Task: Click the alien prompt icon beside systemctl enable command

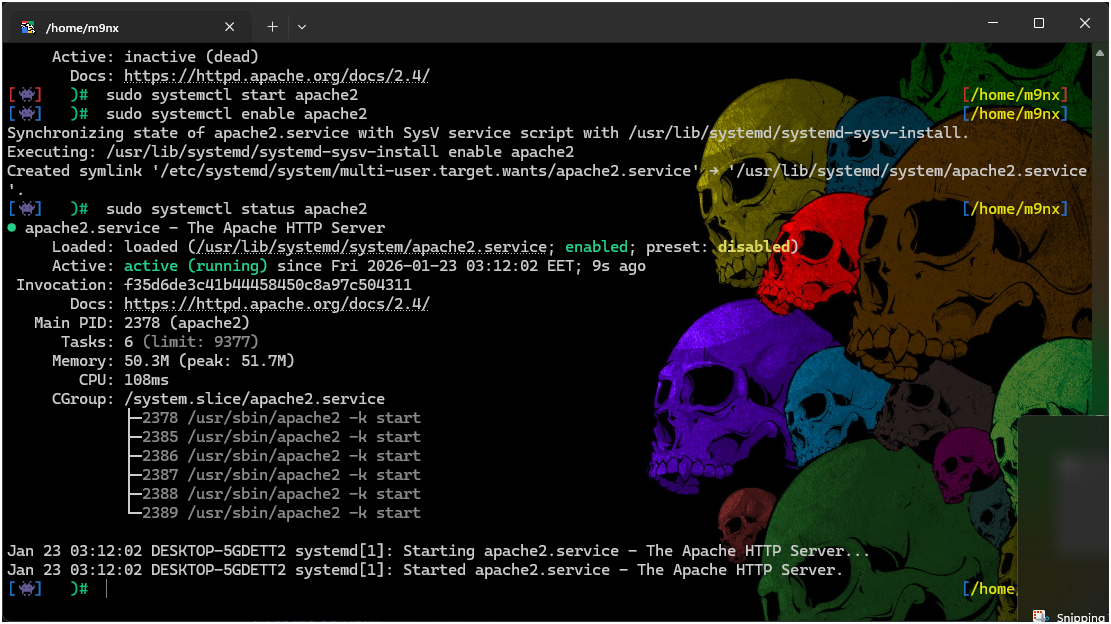Action: (27, 113)
